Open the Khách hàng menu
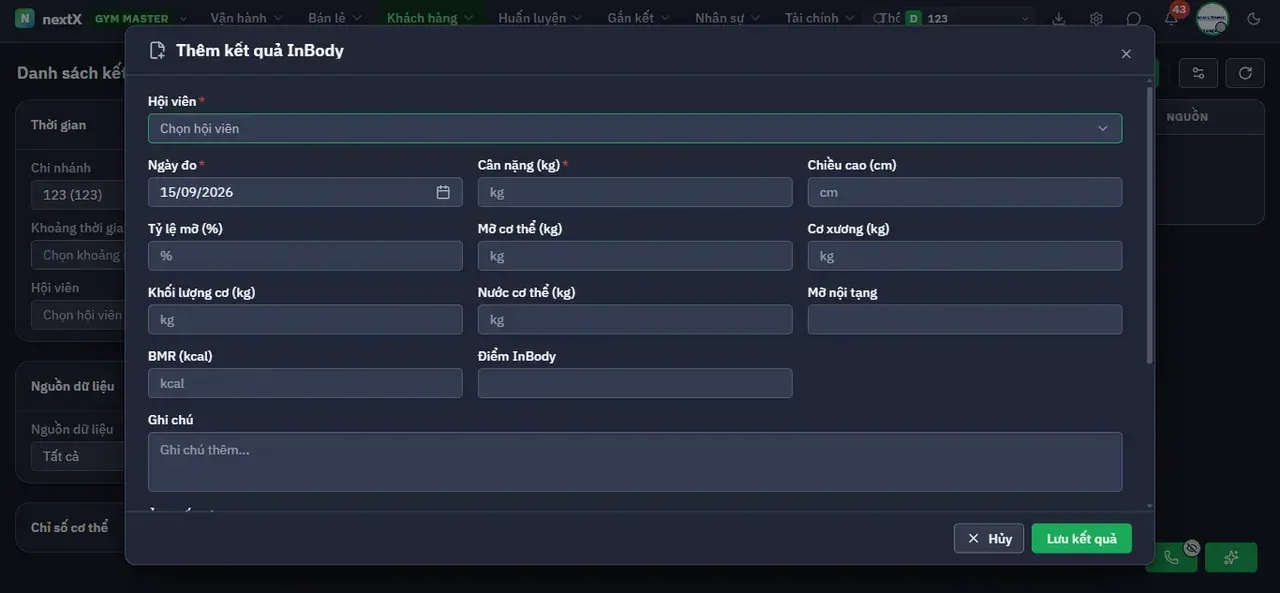 [x=430, y=18]
